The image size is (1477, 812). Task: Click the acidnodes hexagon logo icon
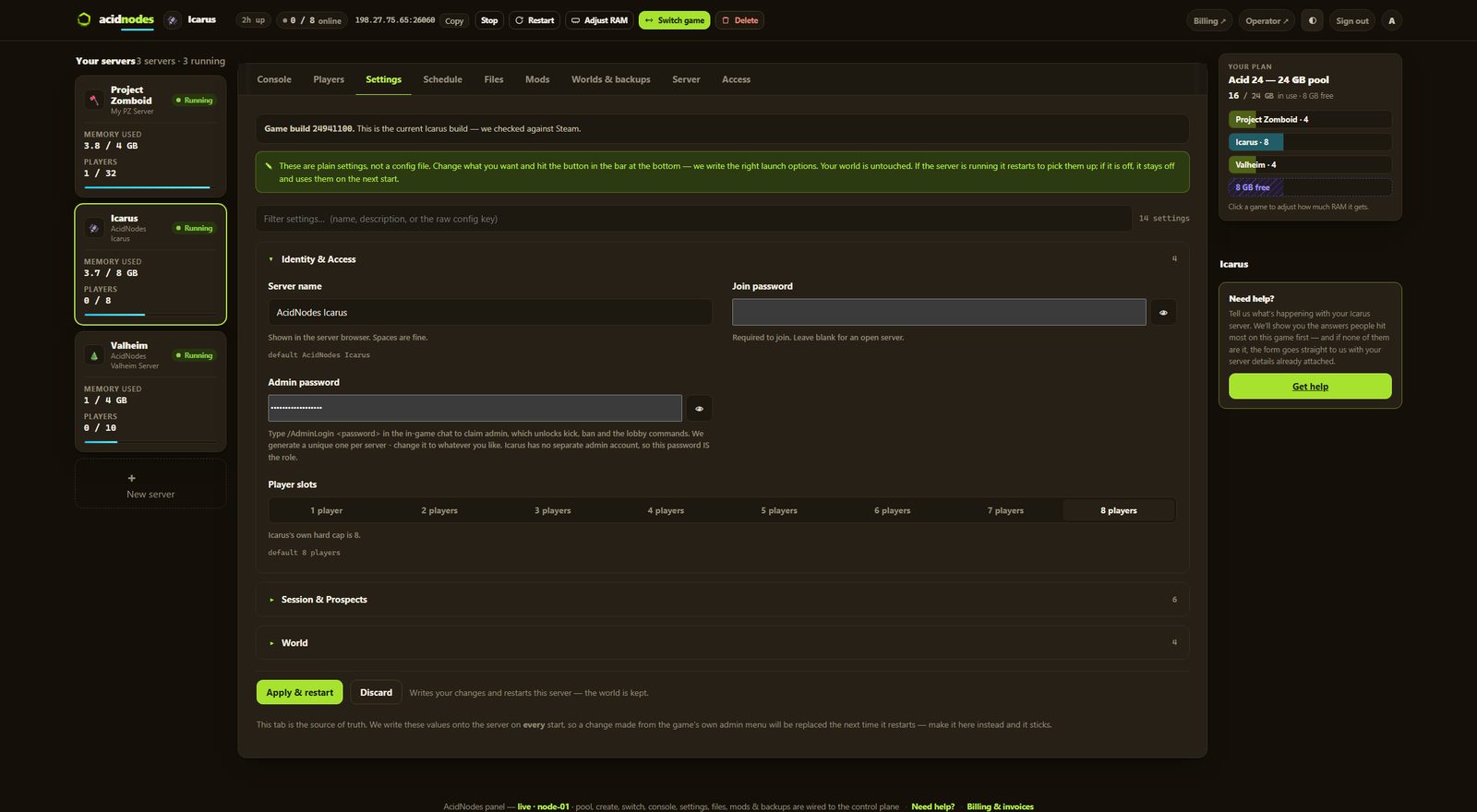click(84, 19)
